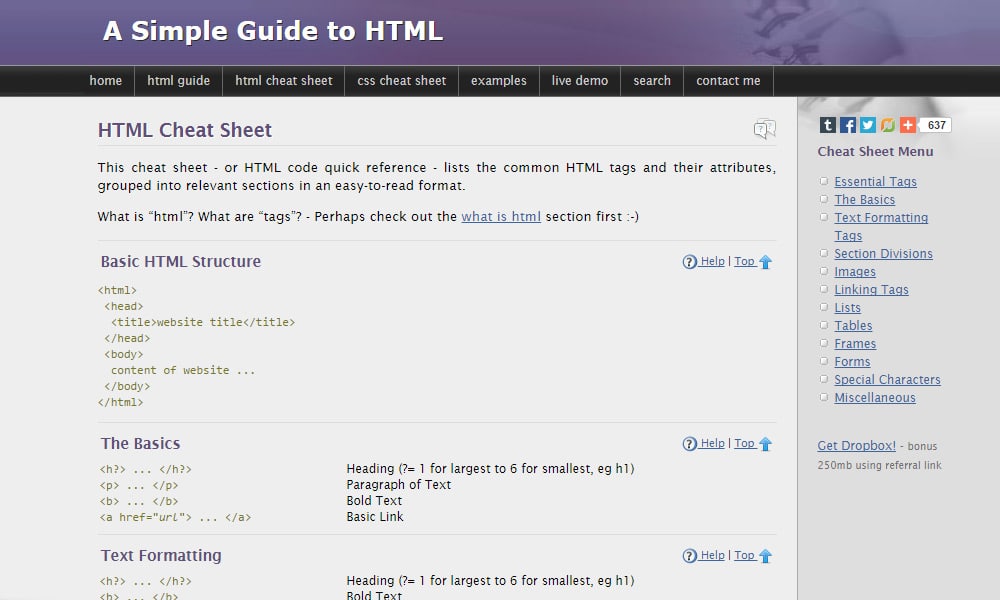The width and height of the screenshot is (1000, 600).
Task: Go to Linking Tags in sidebar menu
Action: pyautogui.click(x=871, y=289)
